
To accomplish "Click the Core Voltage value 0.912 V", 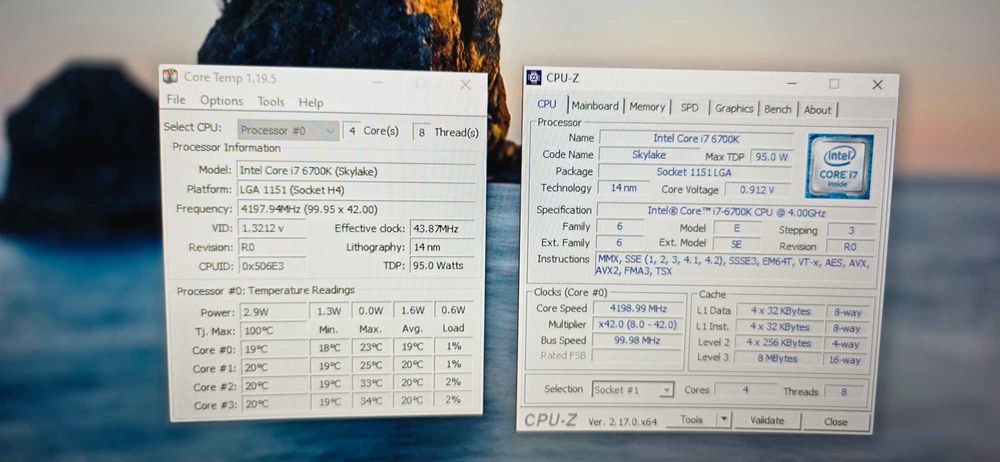I will coord(757,190).
